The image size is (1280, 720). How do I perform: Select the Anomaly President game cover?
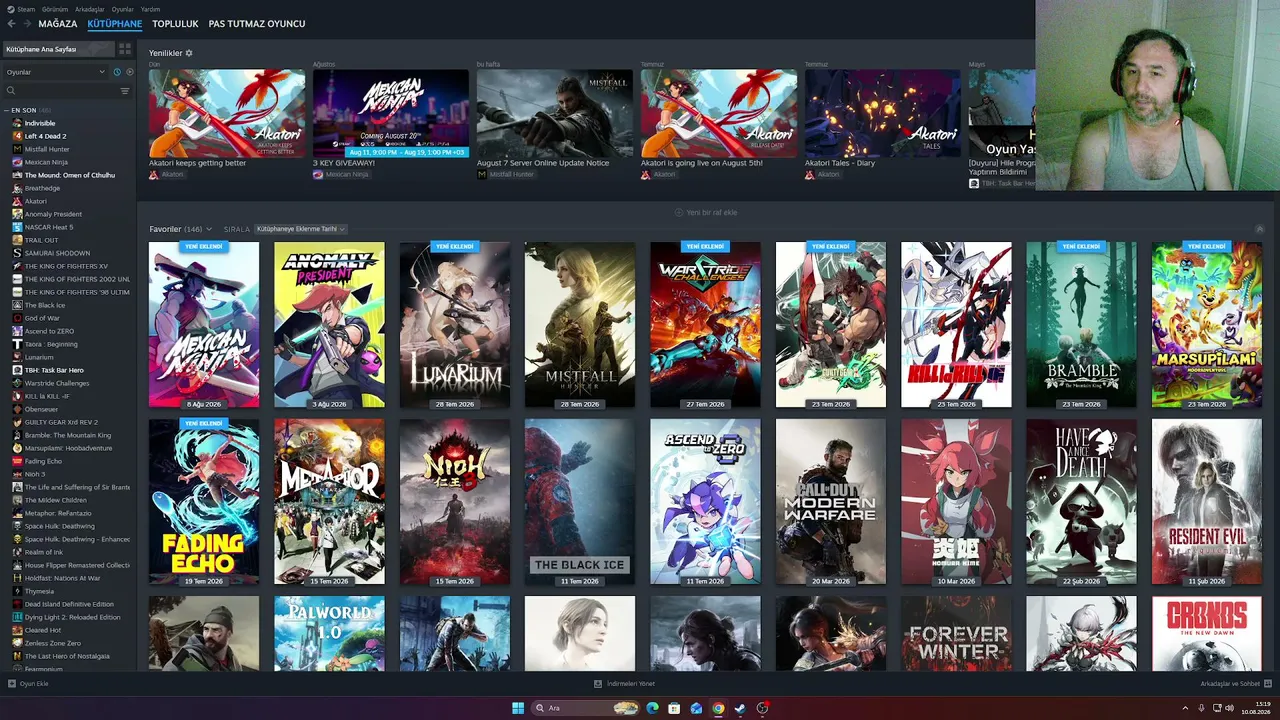pos(329,325)
